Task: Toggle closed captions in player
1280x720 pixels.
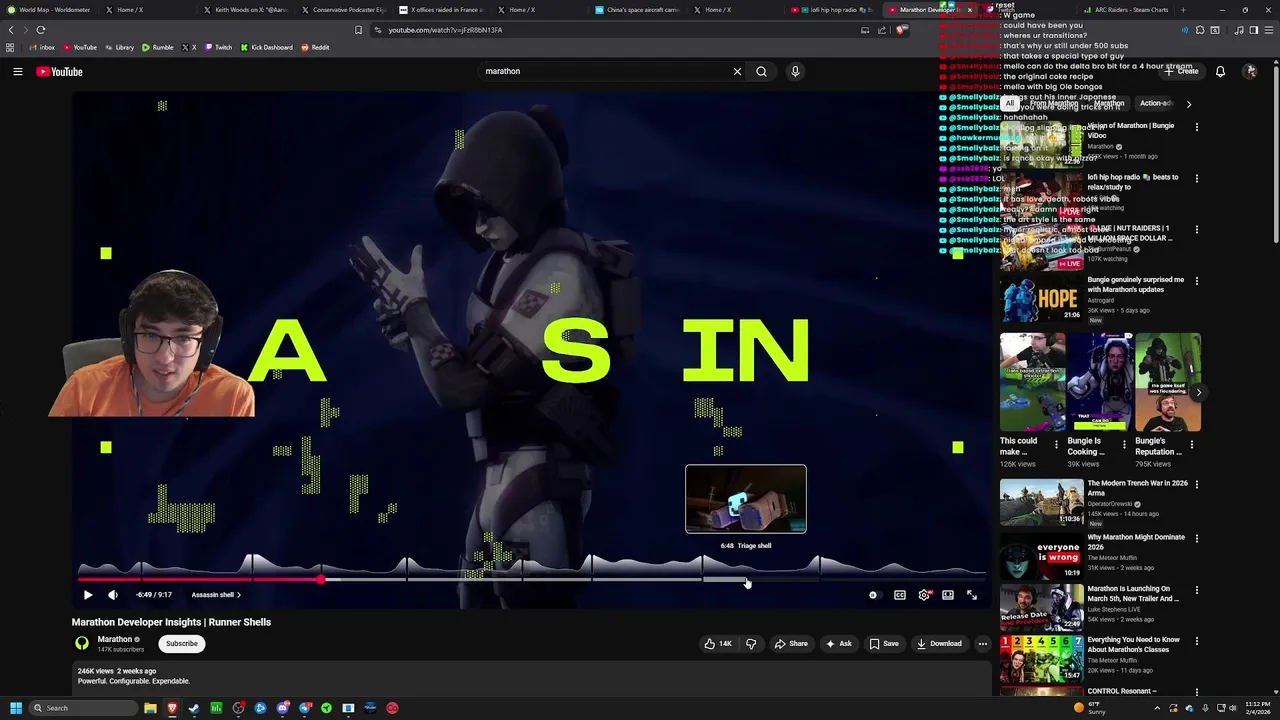Action: click(x=900, y=595)
